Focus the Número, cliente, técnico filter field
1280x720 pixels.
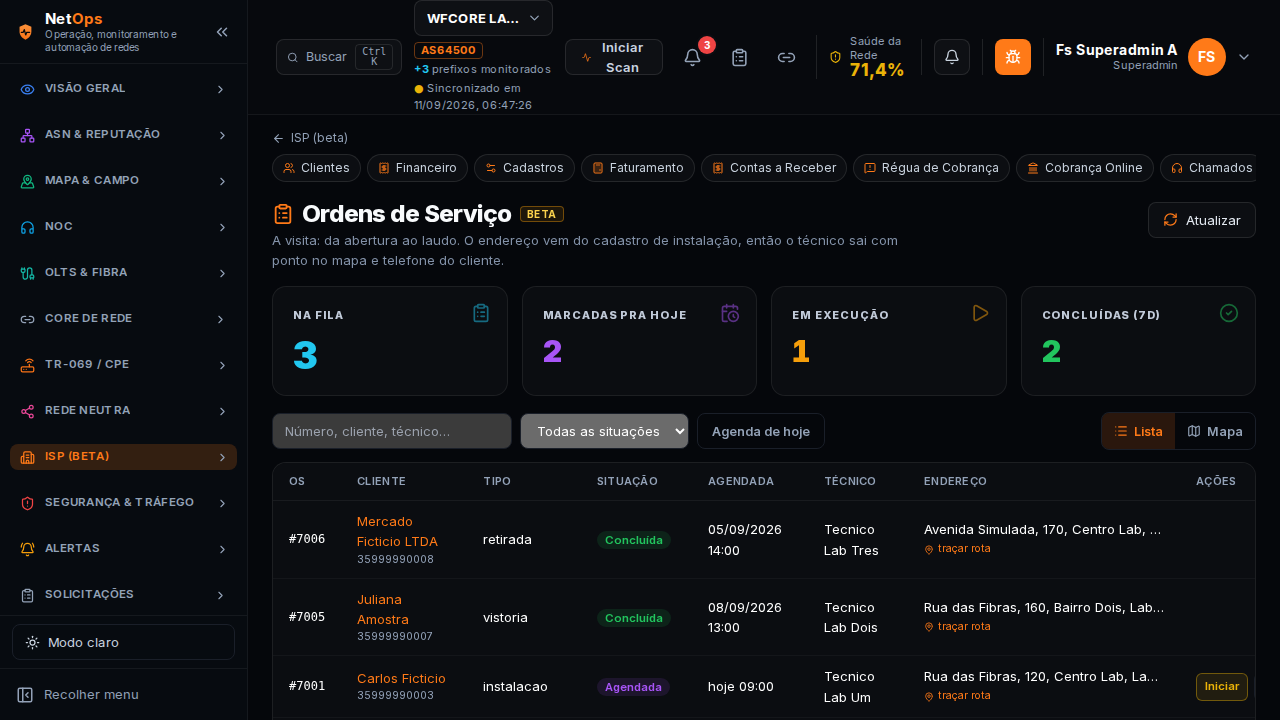[x=392, y=431]
